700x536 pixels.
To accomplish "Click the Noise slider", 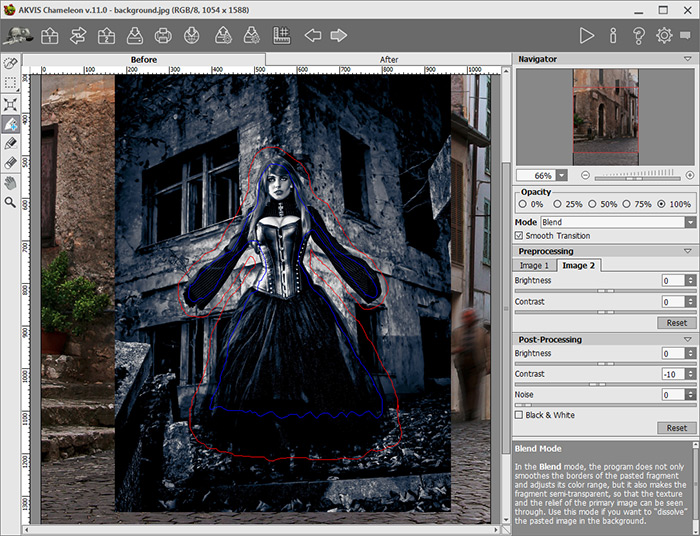I will [x=605, y=405].
